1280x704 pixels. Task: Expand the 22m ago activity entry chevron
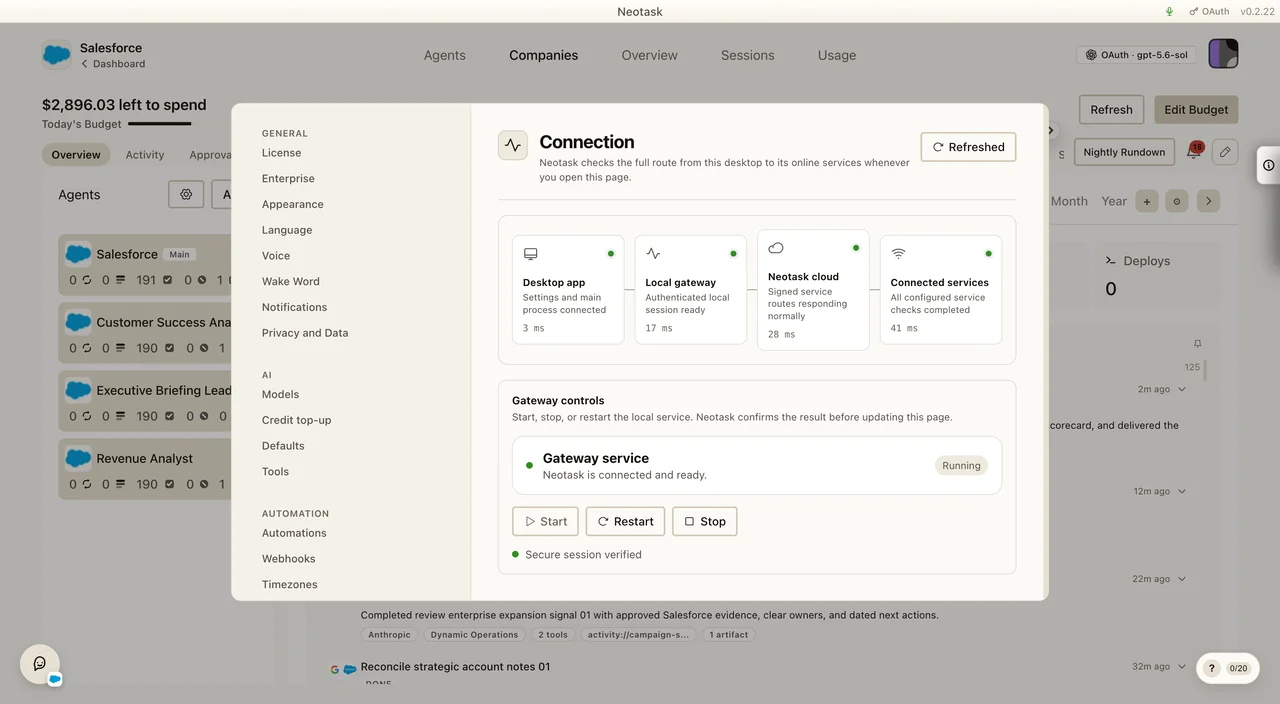click(x=1182, y=579)
